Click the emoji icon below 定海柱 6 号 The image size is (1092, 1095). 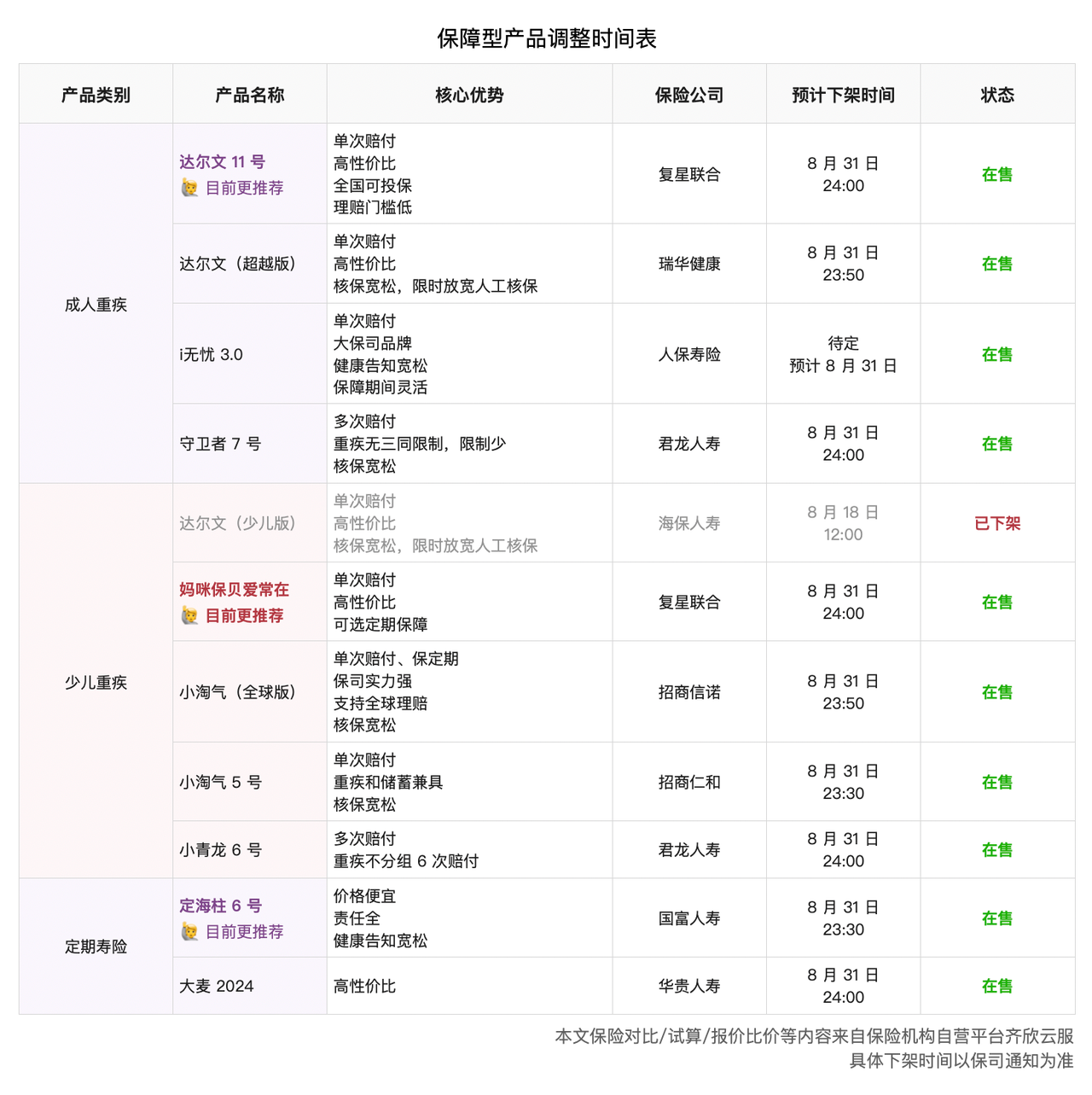pyautogui.click(x=189, y=932)
